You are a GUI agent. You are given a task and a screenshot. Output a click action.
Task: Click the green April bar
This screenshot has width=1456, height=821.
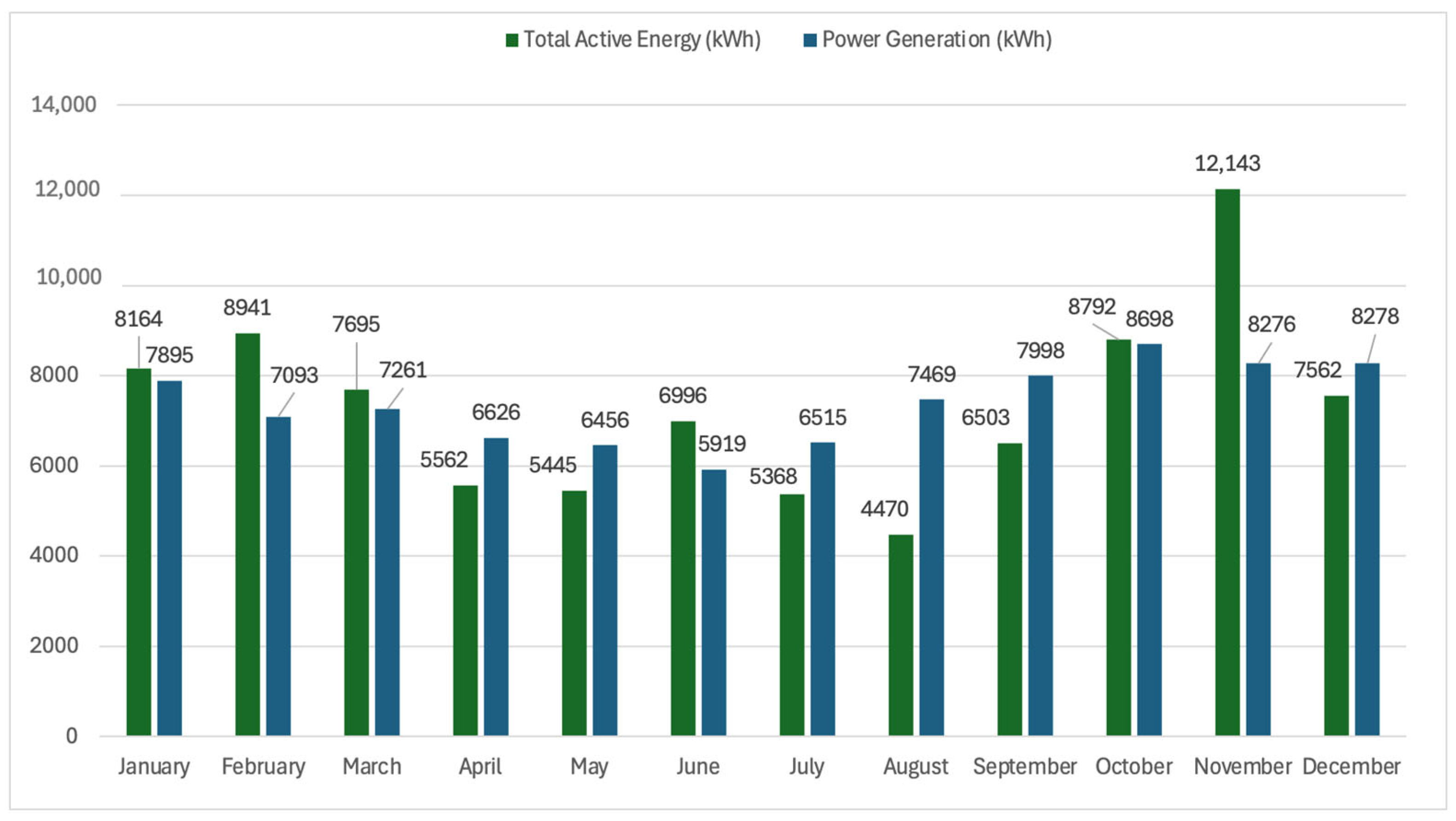(x=465, y=610)
